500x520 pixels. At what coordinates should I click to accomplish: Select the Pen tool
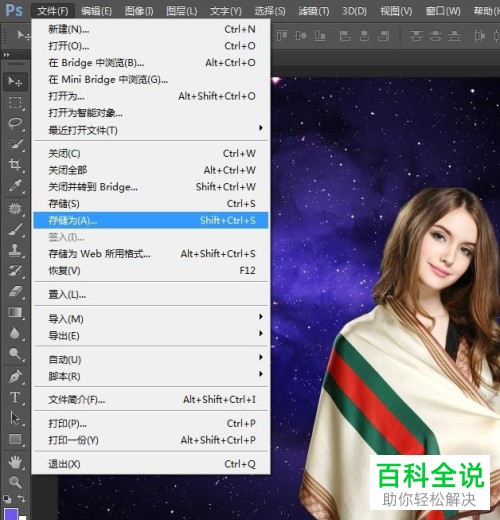pyautogui.click(x=15, y=377)
